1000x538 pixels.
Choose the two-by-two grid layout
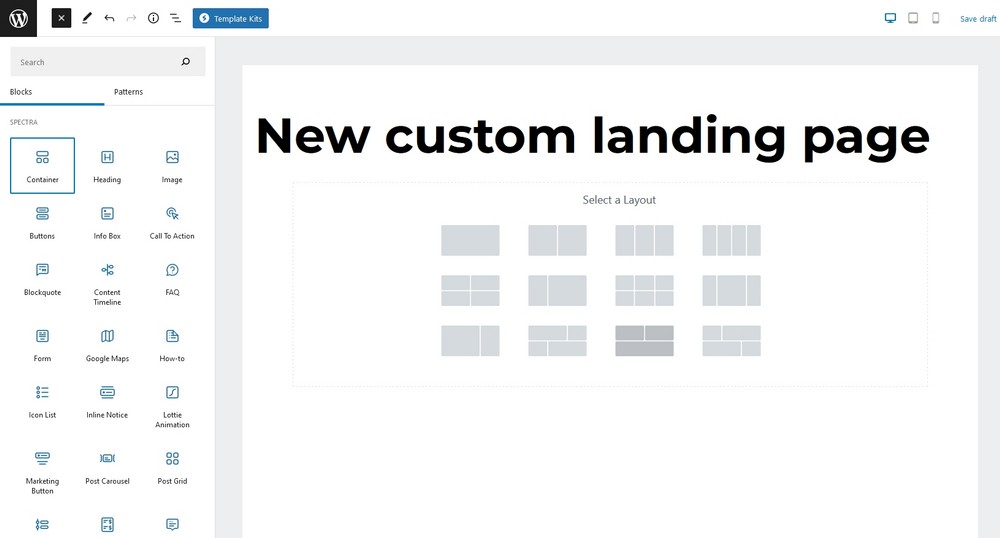click(x=470, y=291)
